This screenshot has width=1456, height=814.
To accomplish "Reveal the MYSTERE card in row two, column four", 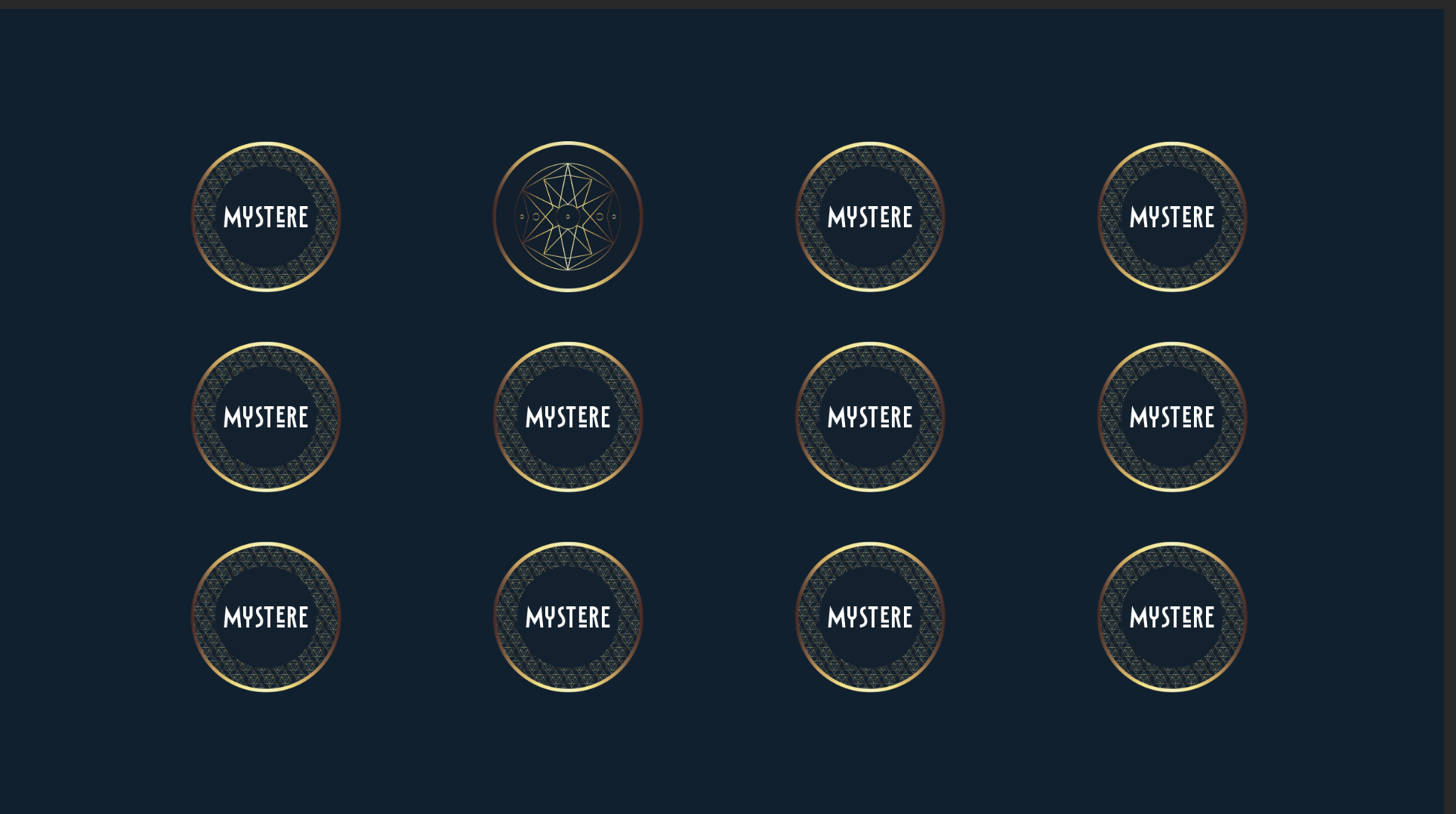I will (x=1172, y=417).
